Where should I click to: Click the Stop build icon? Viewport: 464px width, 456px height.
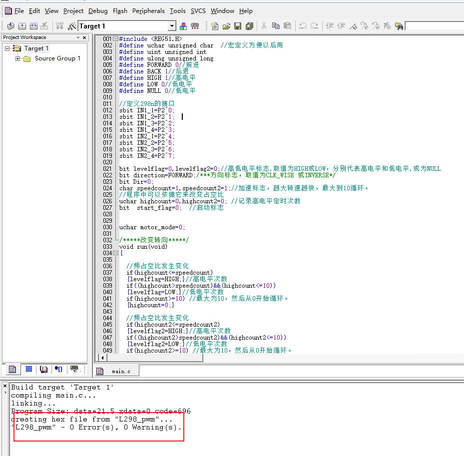(45, 26)
